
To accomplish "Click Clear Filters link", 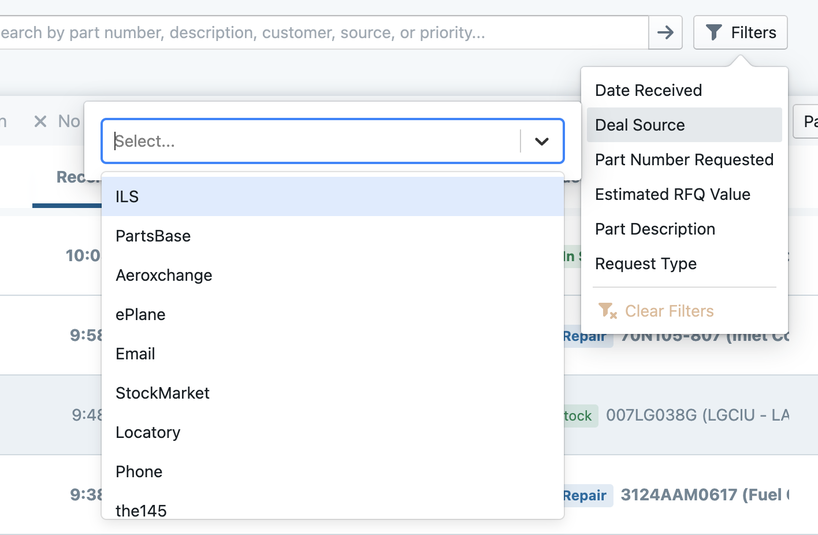I will tap(669, 311).
